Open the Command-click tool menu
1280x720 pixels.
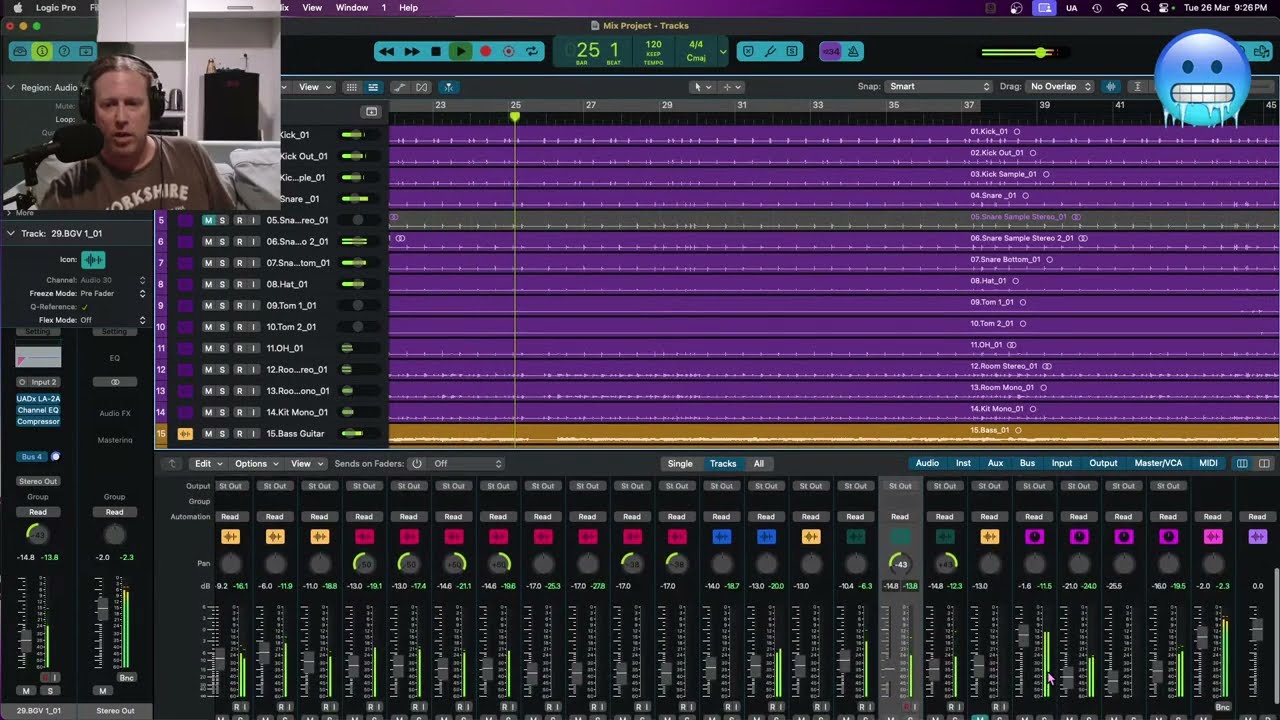pos(731,87)
